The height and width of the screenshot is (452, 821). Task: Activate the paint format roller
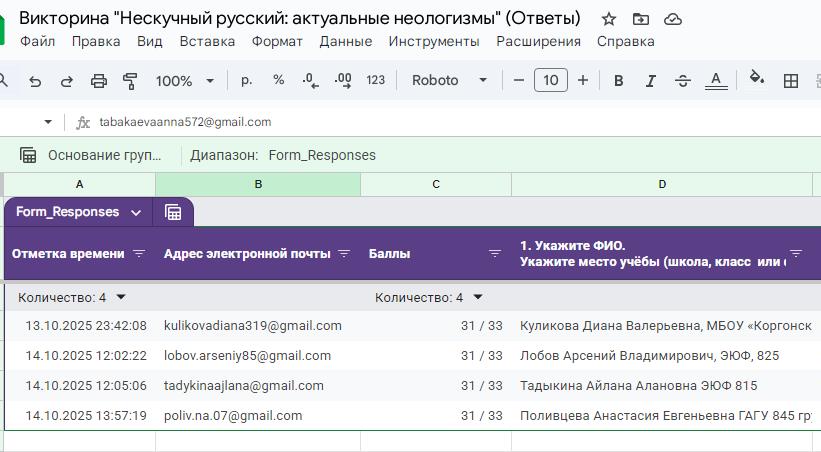point(130,81)
